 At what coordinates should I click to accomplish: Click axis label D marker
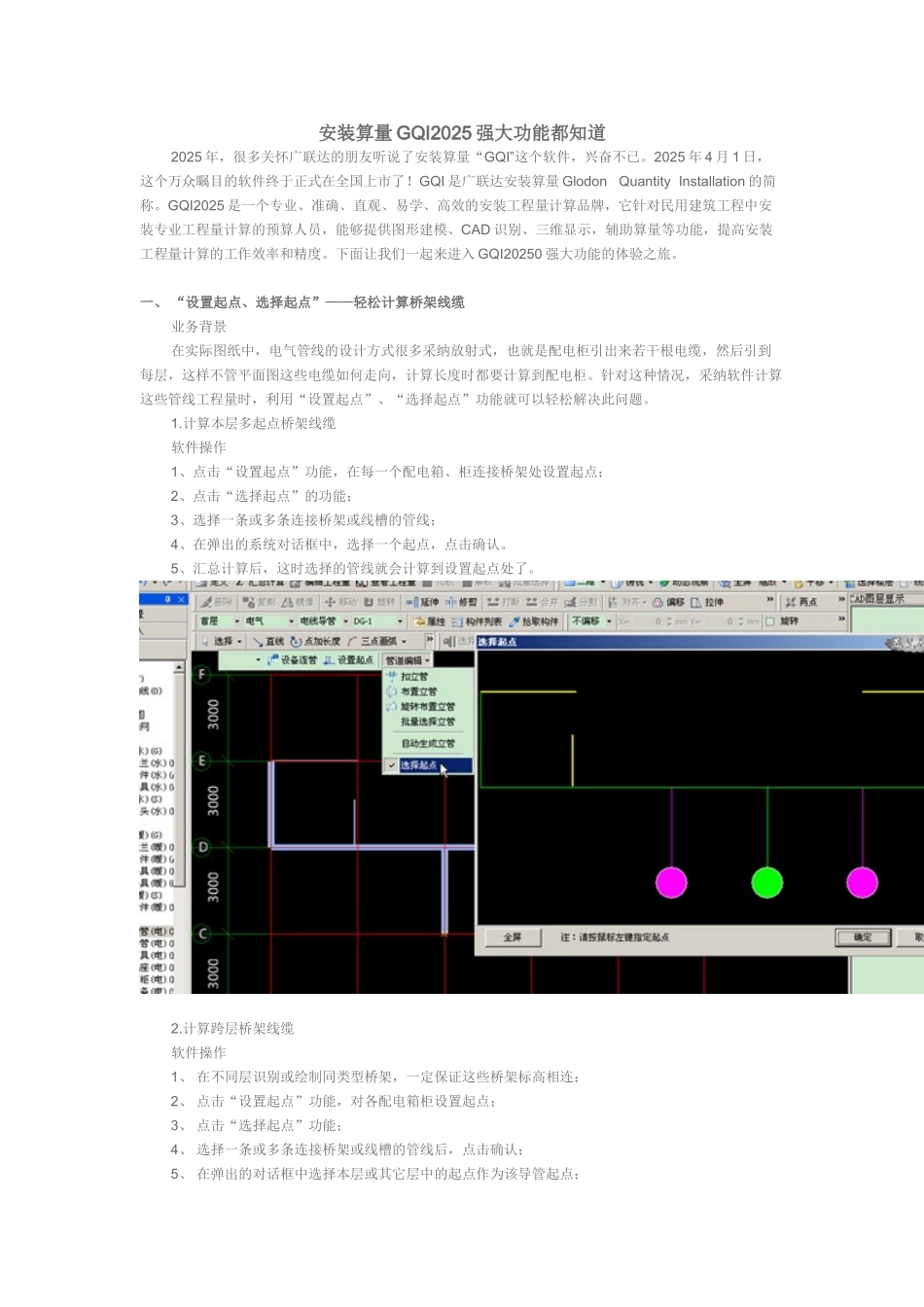click(x=202, y=847)
